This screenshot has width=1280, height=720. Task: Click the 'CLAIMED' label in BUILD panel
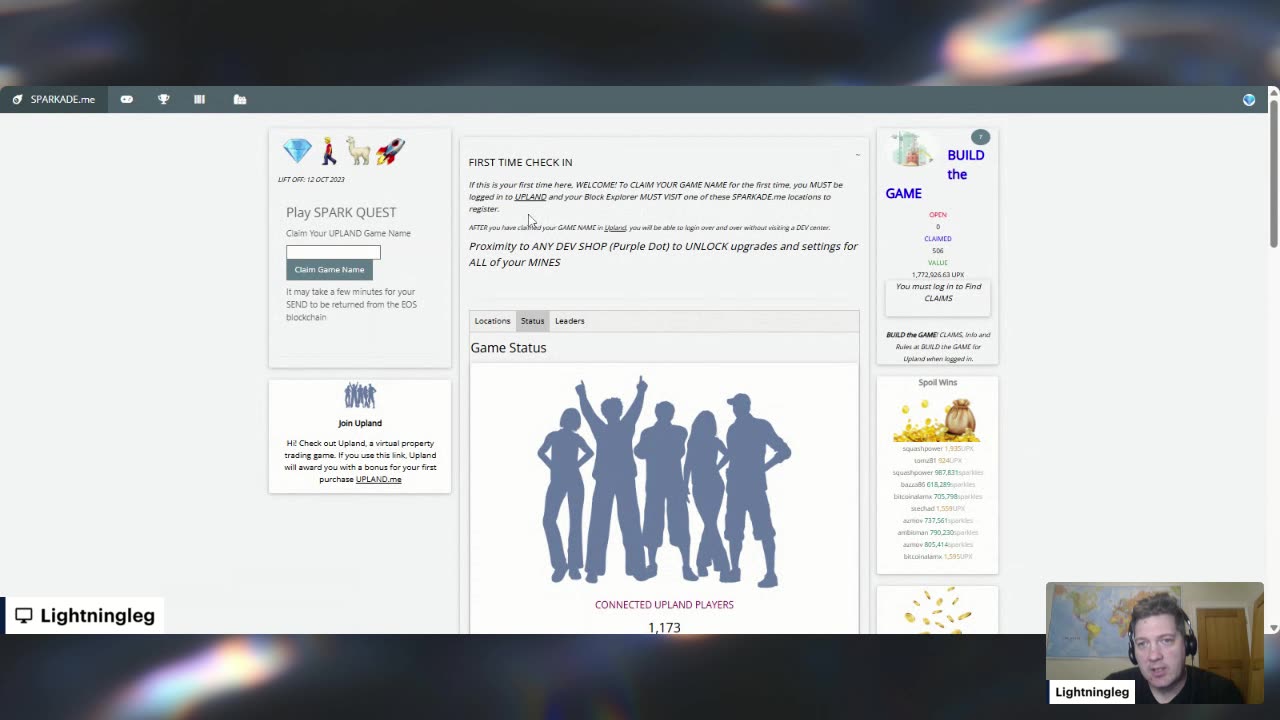pos(938,239)
